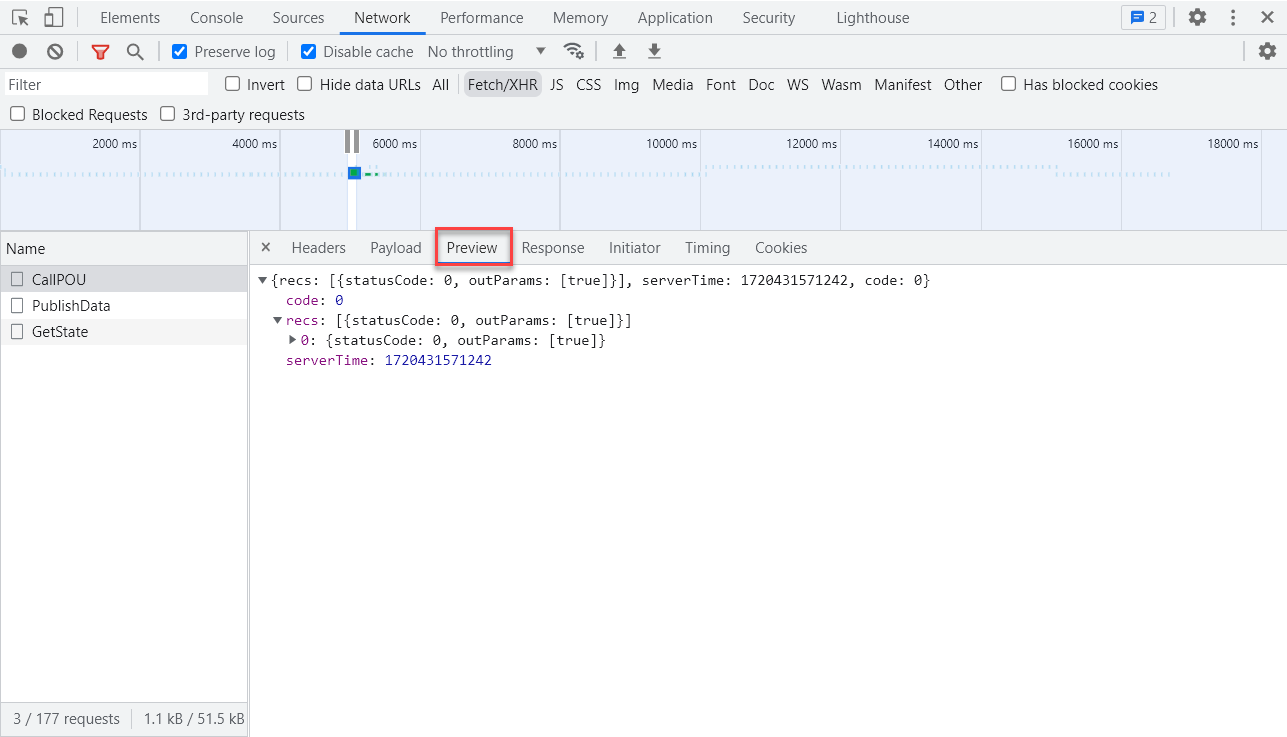Open the Lighthouse tab

tap(873, 17)
